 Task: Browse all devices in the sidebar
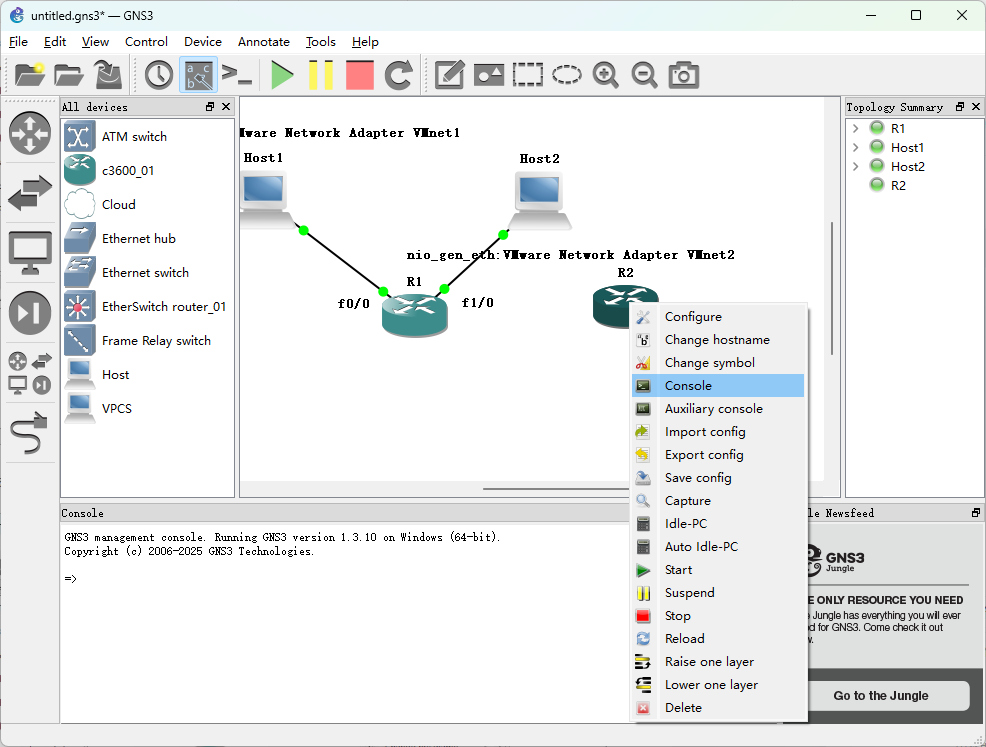[30, 372]
